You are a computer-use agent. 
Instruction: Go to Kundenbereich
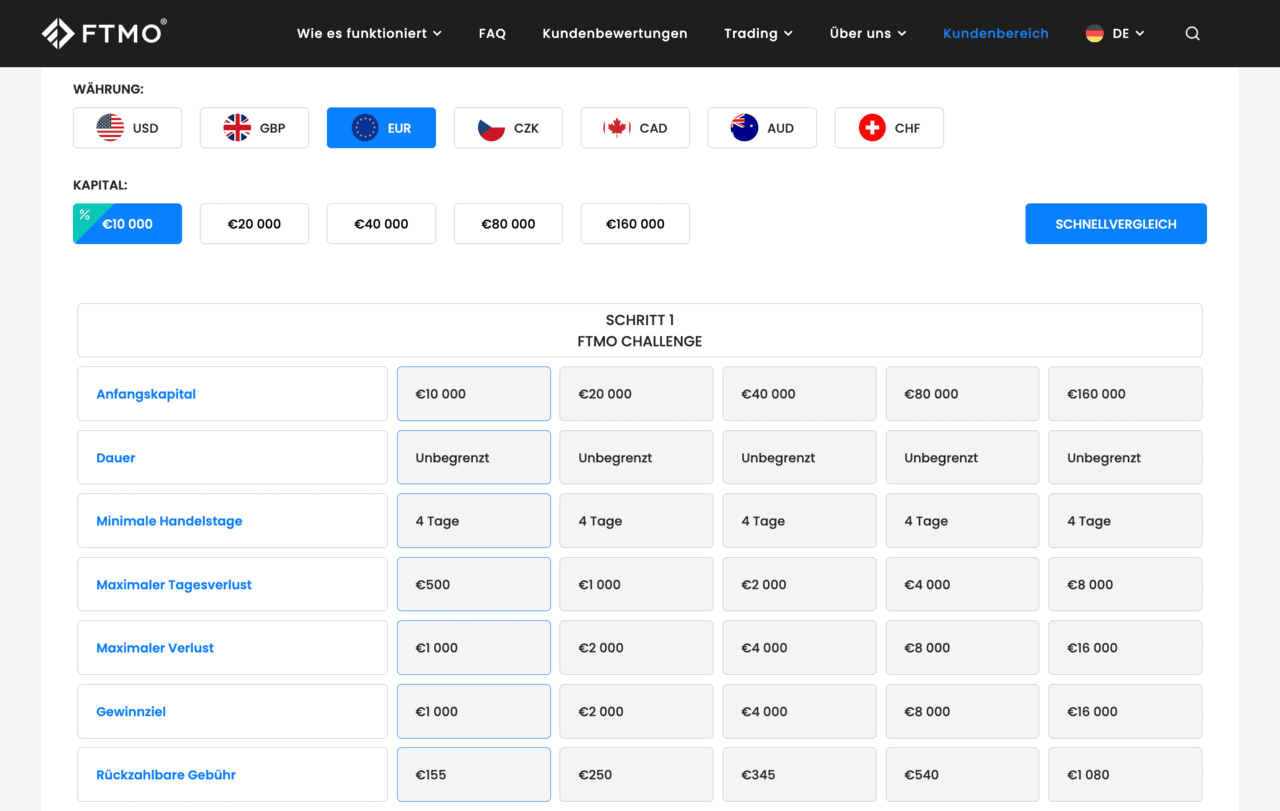(x=996, y=33)
